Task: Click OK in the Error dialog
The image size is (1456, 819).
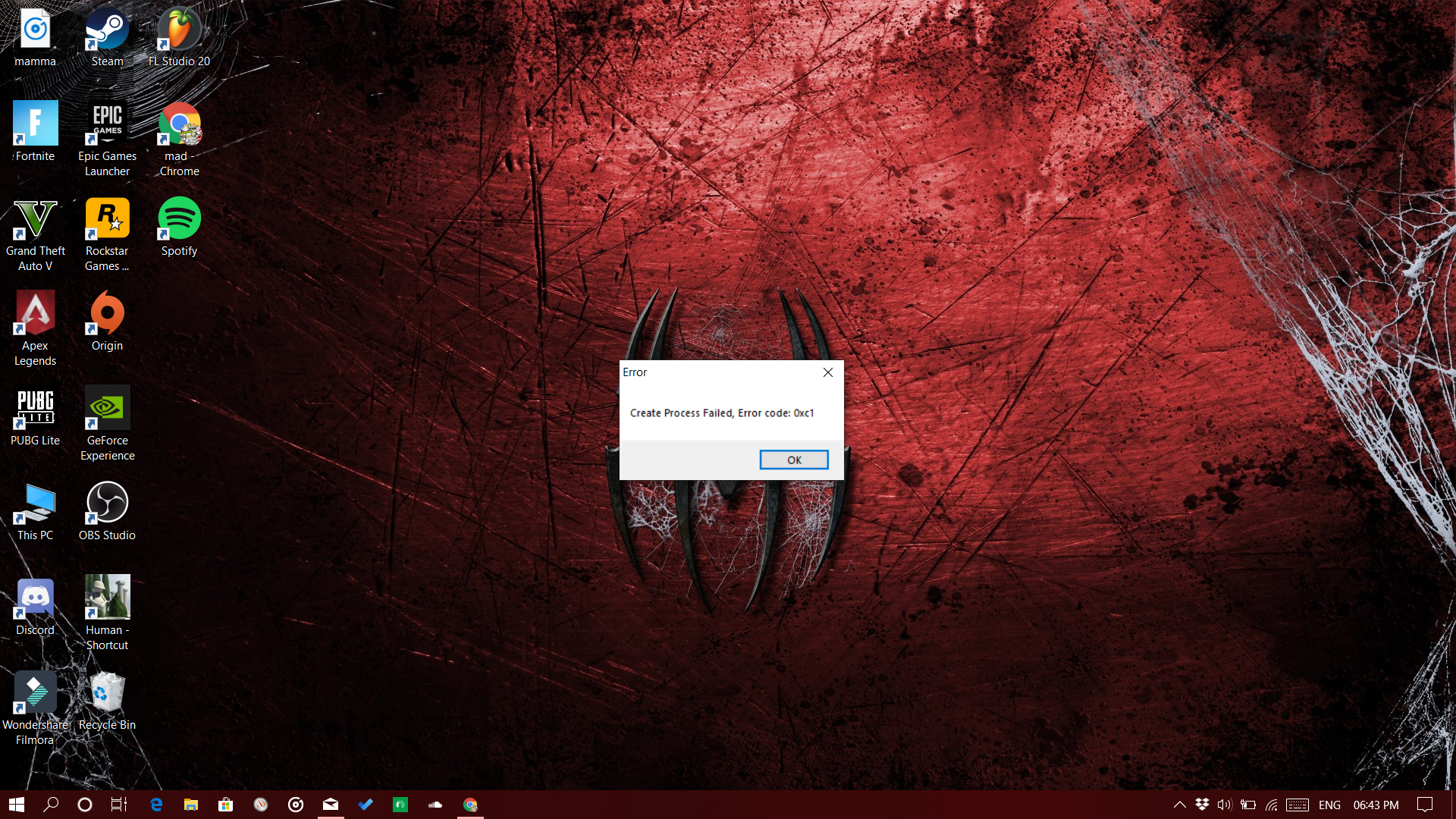Action: pyautogui.click(x=793, y=460)
